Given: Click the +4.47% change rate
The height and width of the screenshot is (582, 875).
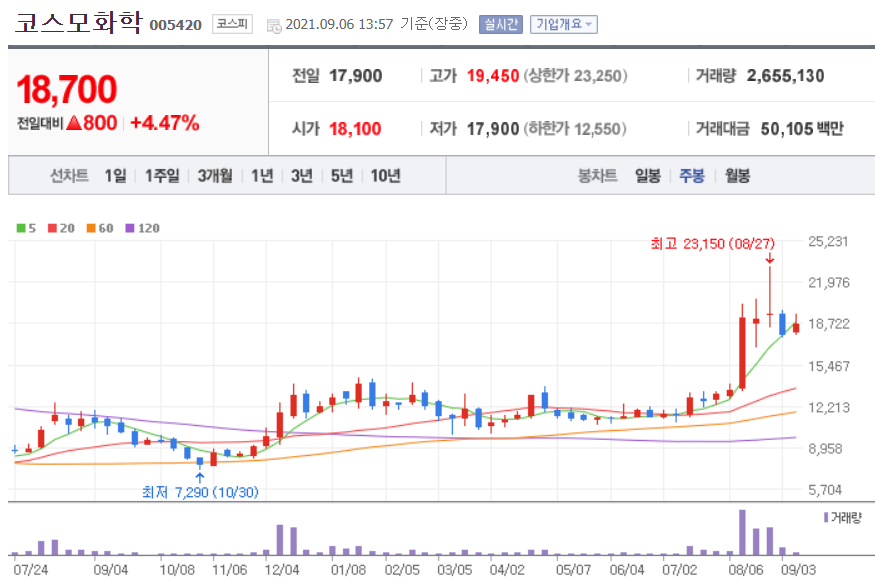Looking at the screenshot, I should point(165,123).
